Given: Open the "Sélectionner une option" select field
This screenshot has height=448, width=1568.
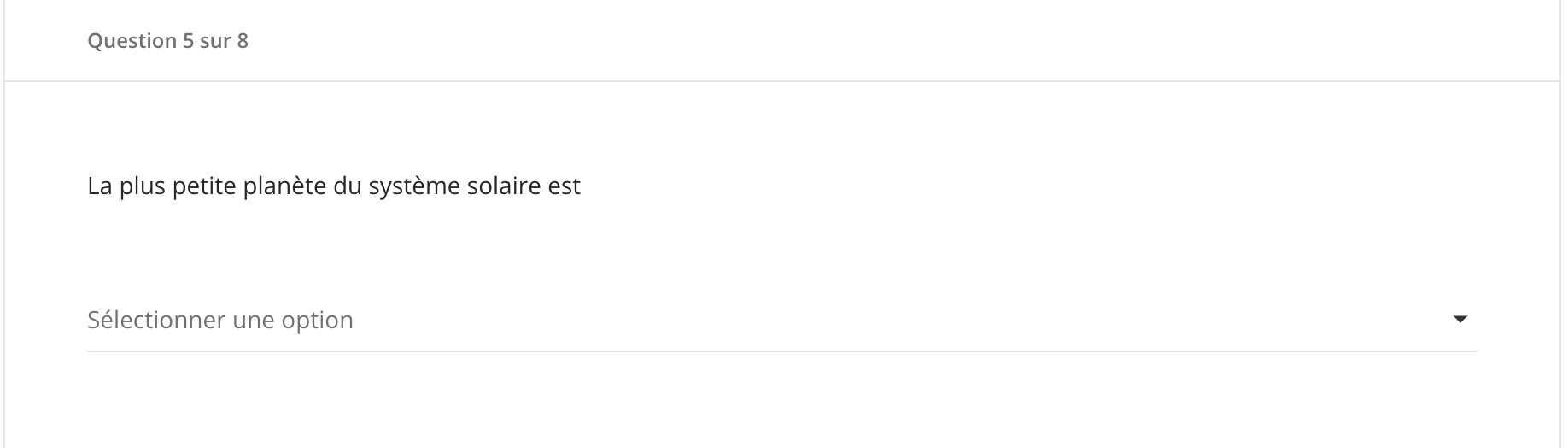Looking at the screenshot, I should (x=769, y=320).
